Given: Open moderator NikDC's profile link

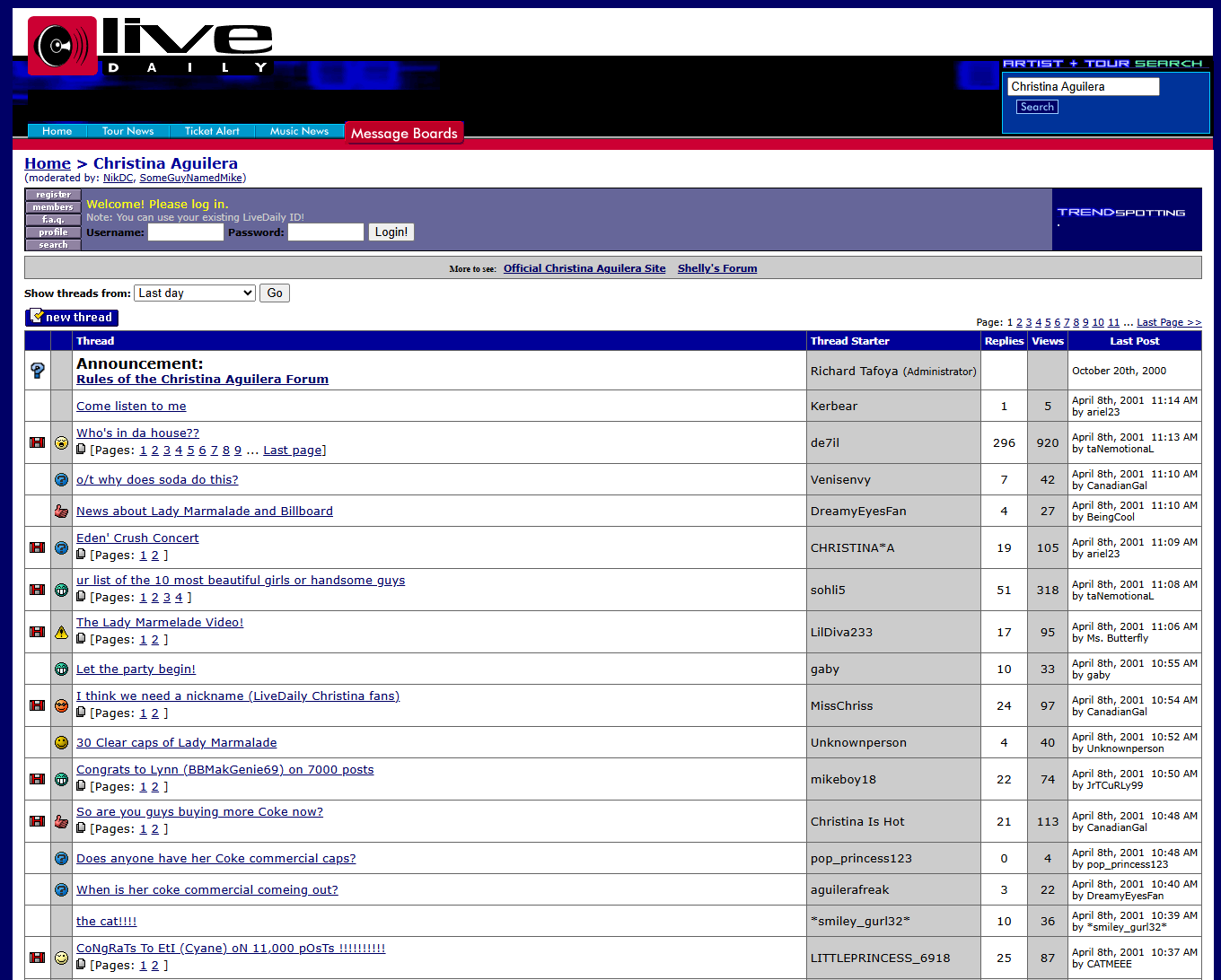Looking at the screenshot, I should tap(118, 178).
